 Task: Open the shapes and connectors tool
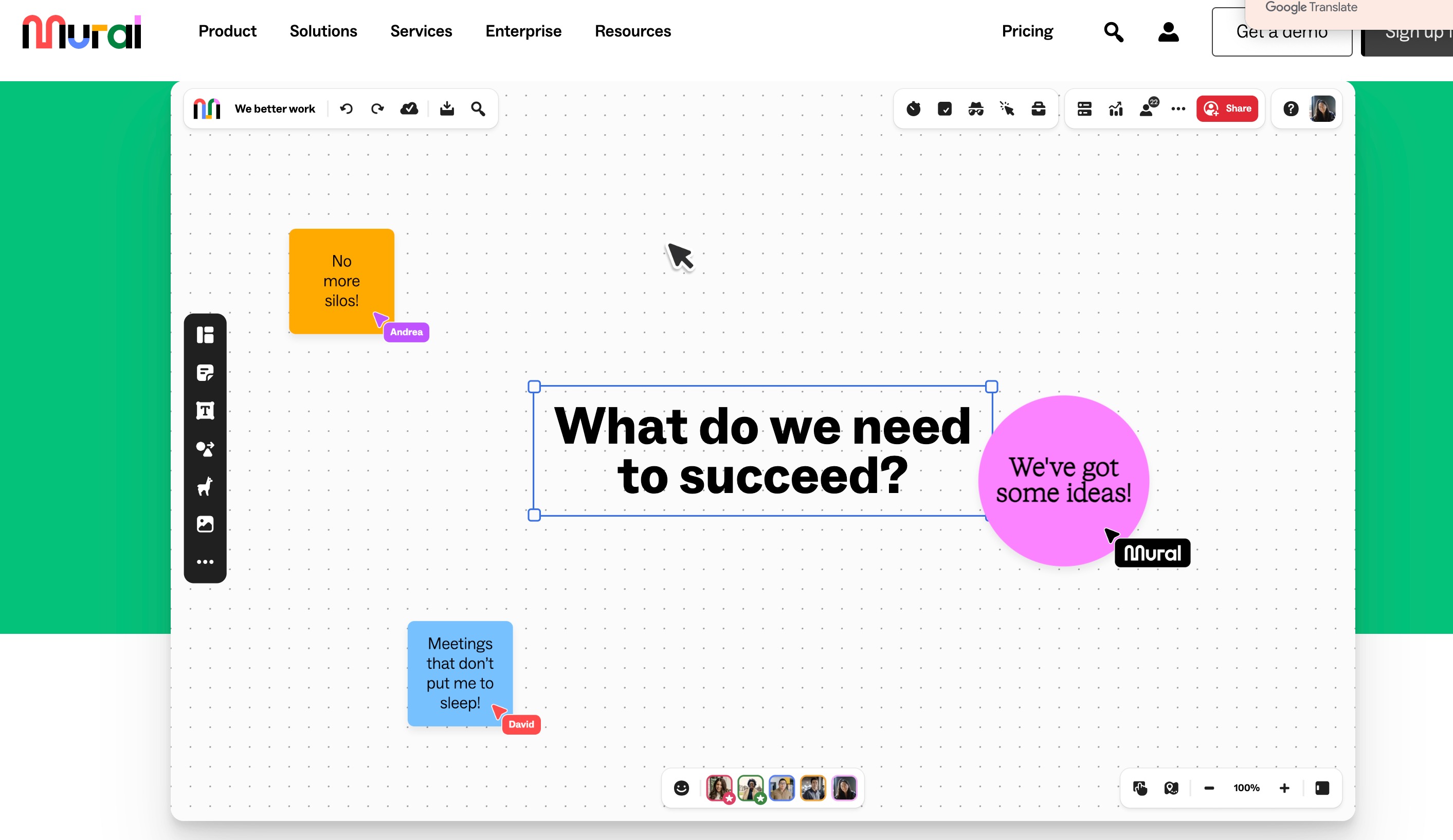(x=205, y=449)
